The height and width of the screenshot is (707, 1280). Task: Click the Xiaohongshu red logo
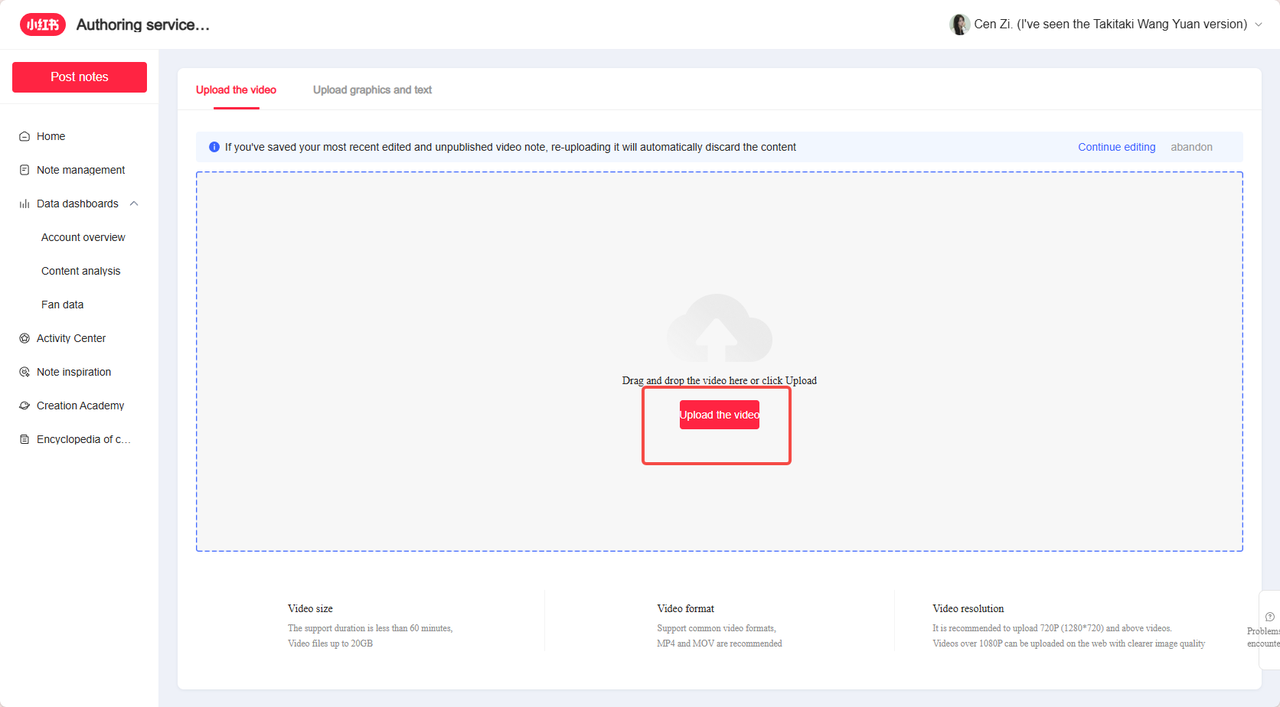point(43,24)
